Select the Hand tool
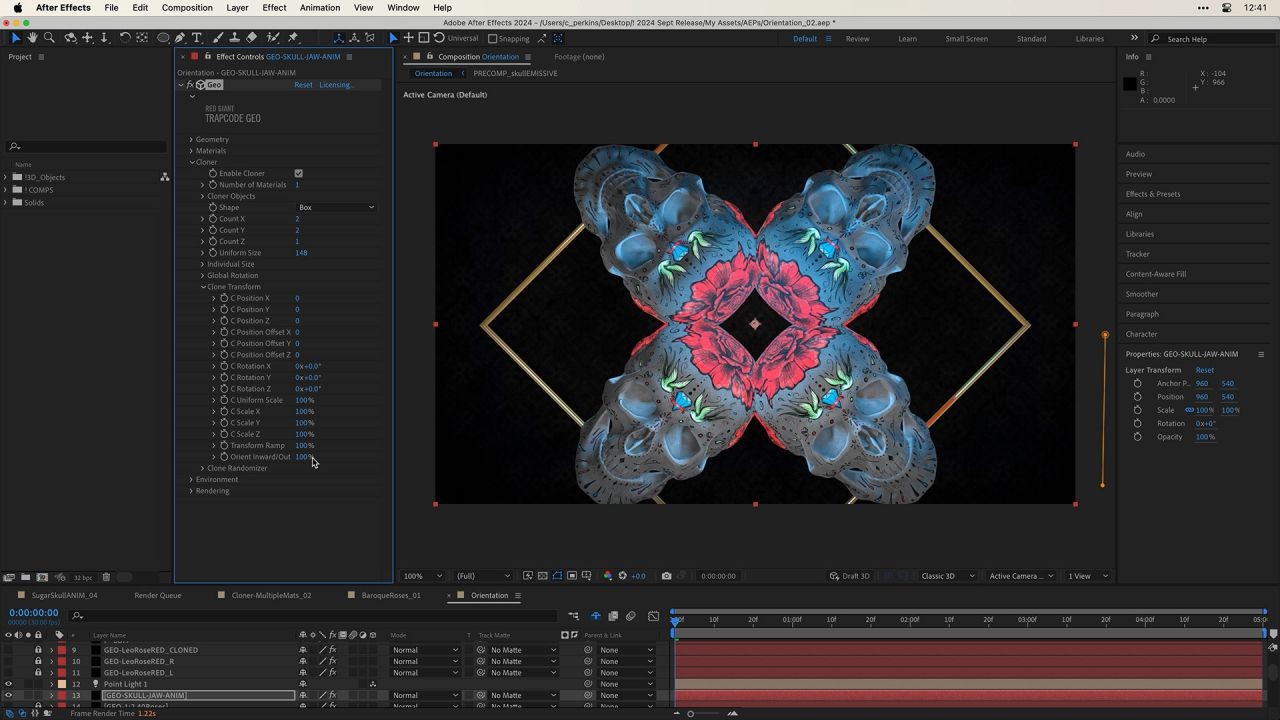The height and width of the screenshot is (720, 1280). 32,38
